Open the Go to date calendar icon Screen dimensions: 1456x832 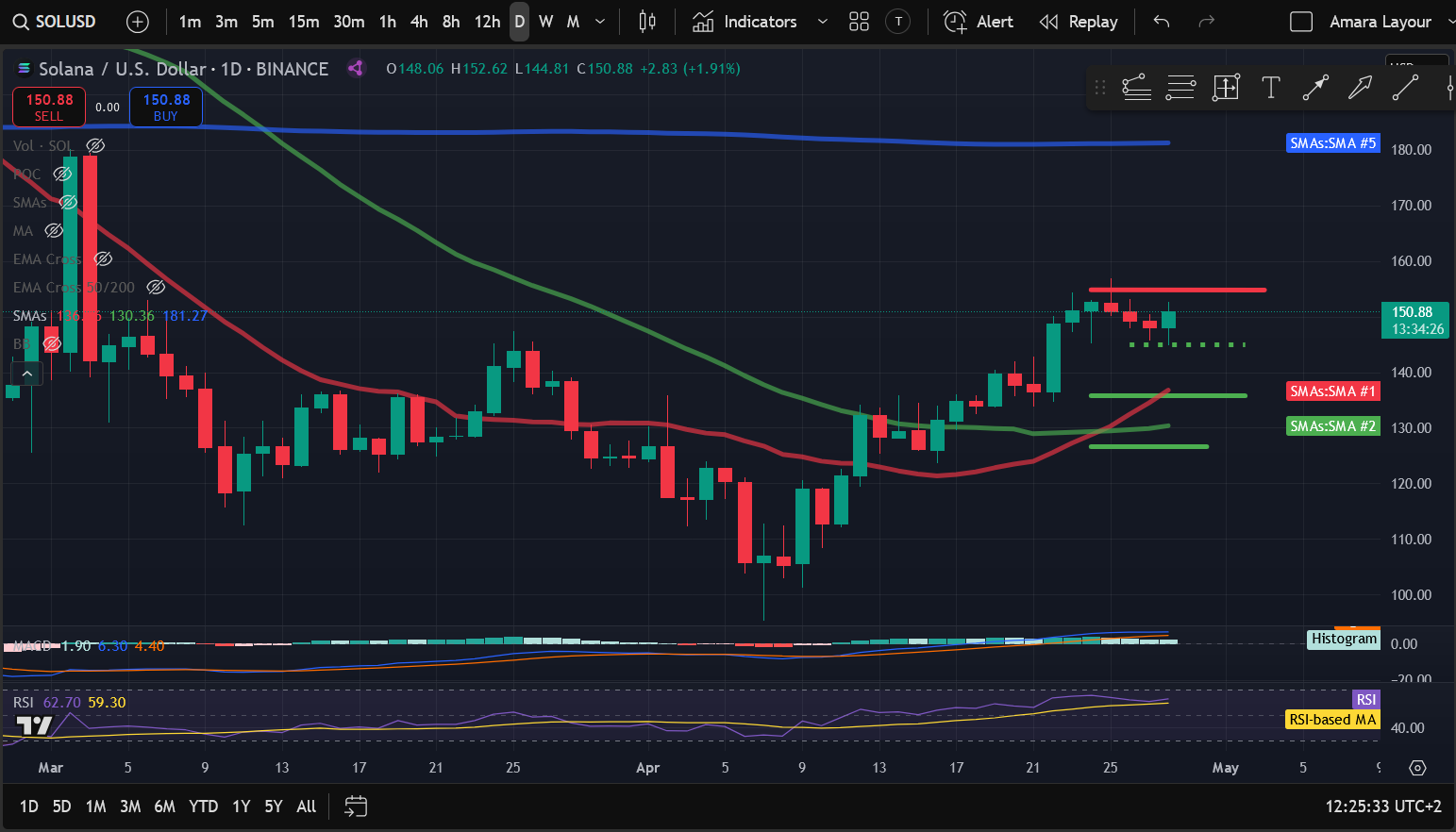(355, 807)
